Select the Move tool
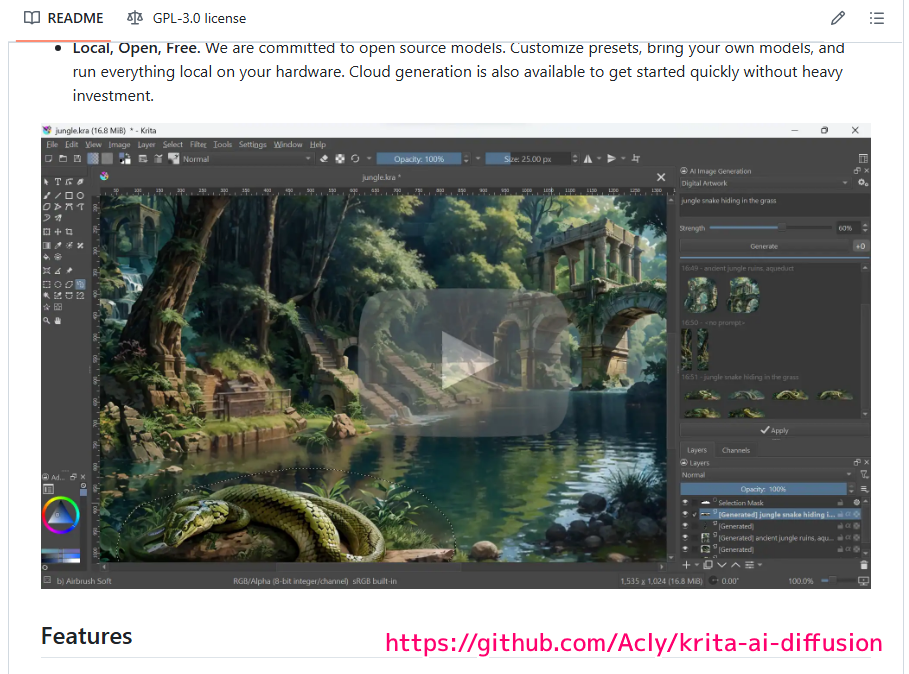909x674 pixels. tap(58, 232)
